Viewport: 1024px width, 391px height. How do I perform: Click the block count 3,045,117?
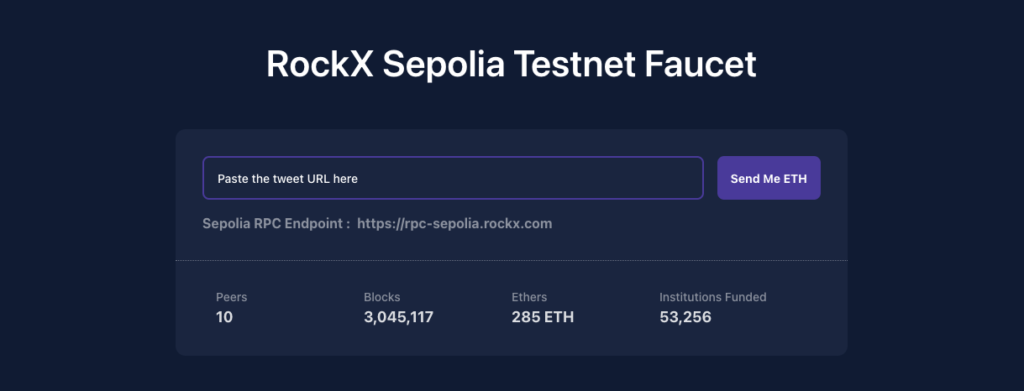398,318
